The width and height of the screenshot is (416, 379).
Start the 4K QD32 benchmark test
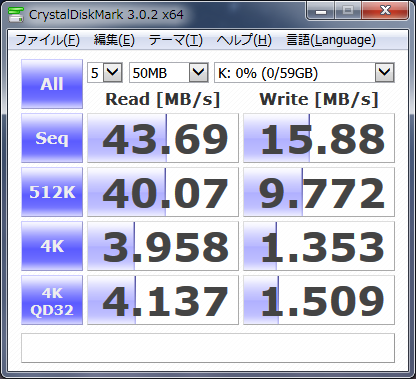click(x=52, y=300)
